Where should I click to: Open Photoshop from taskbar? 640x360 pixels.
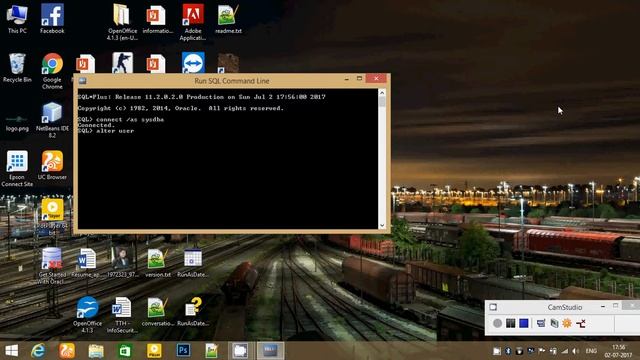pos(183,351)
